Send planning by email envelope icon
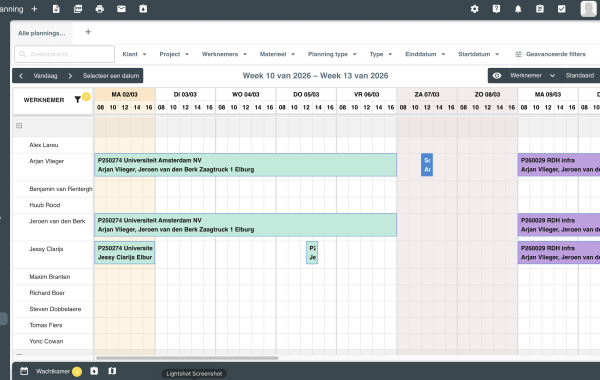Screen dimensions: 600x380 [x=121, y=9]
